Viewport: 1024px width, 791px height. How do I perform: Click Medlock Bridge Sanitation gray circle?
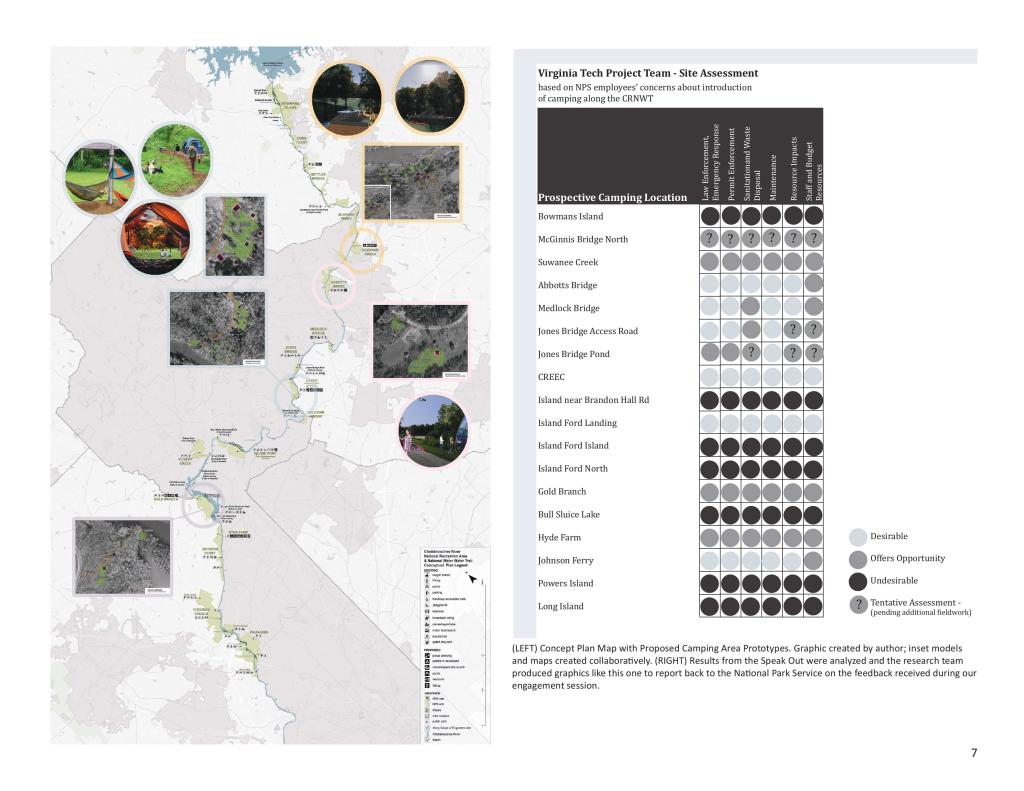point(750,308)
